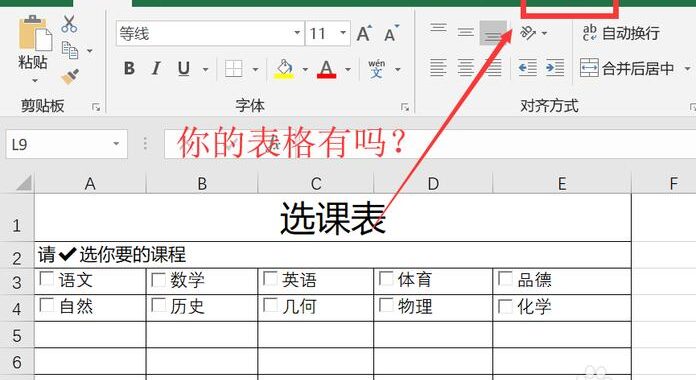The height and width of the screenshot is (380, 696).
Task: Select row 5 header
Action: [x=17, y=335]
